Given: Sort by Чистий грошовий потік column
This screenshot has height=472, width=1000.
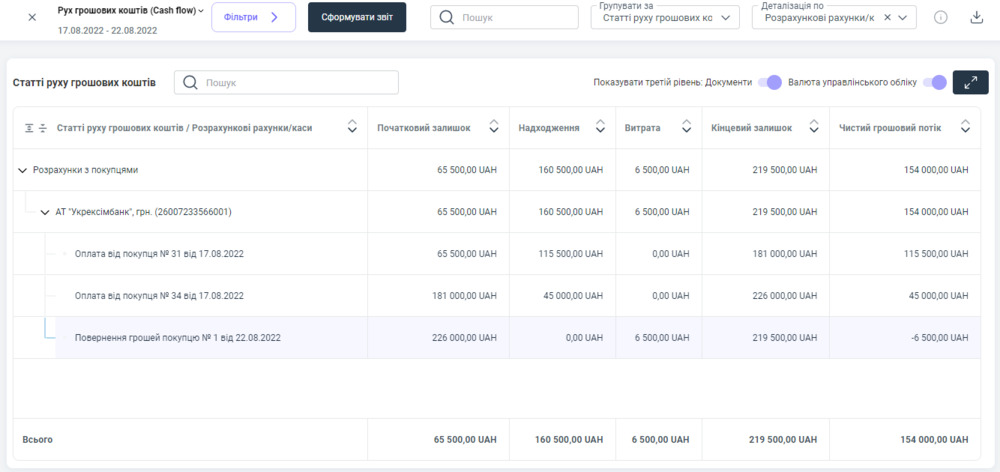Looking at the screenshot, I should click(965, 127).
